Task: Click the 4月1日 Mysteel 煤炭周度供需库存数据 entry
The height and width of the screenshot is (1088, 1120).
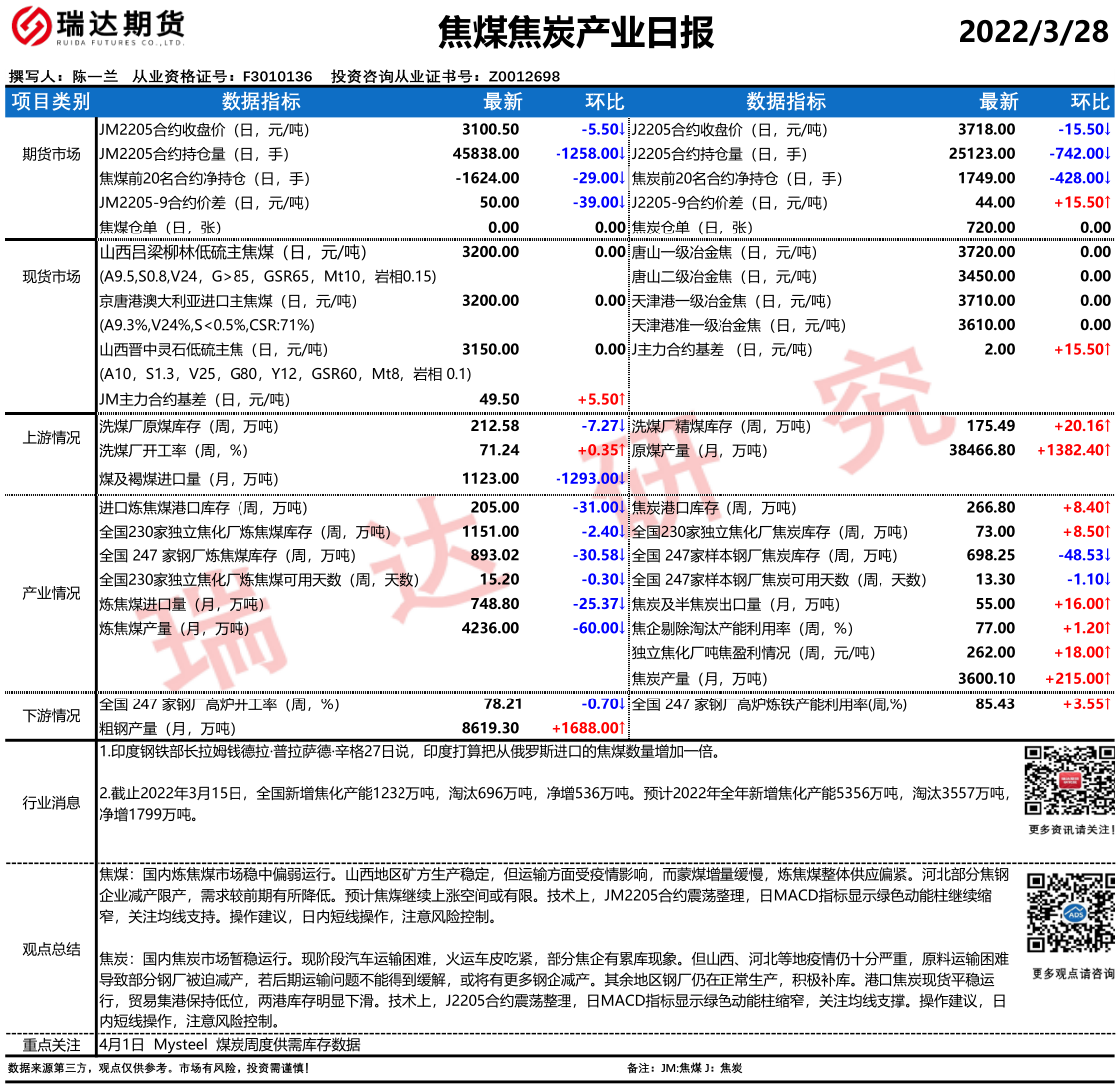Action: [x=230, y=1045]
